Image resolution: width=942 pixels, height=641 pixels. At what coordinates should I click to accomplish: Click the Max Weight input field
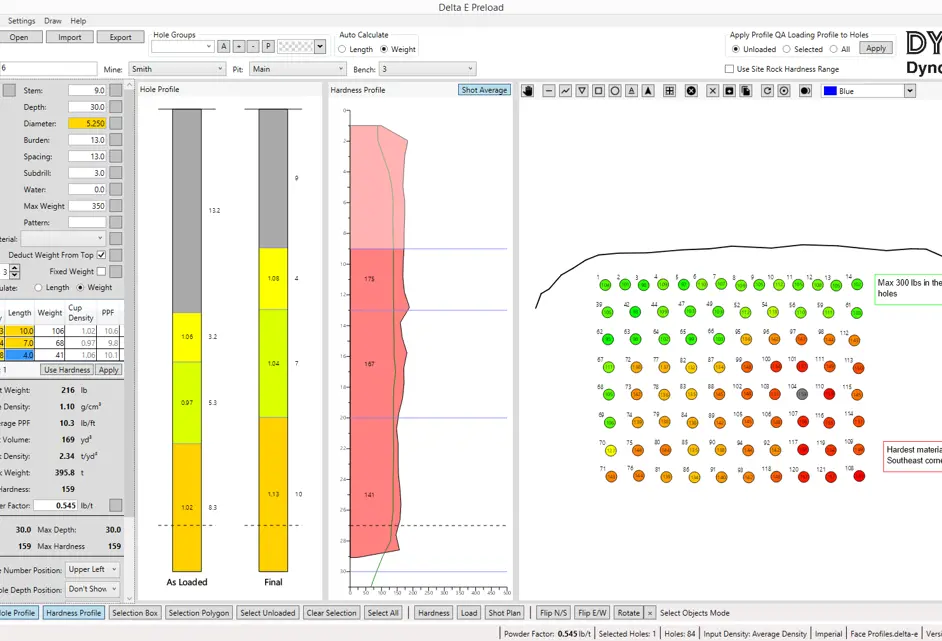86,206
